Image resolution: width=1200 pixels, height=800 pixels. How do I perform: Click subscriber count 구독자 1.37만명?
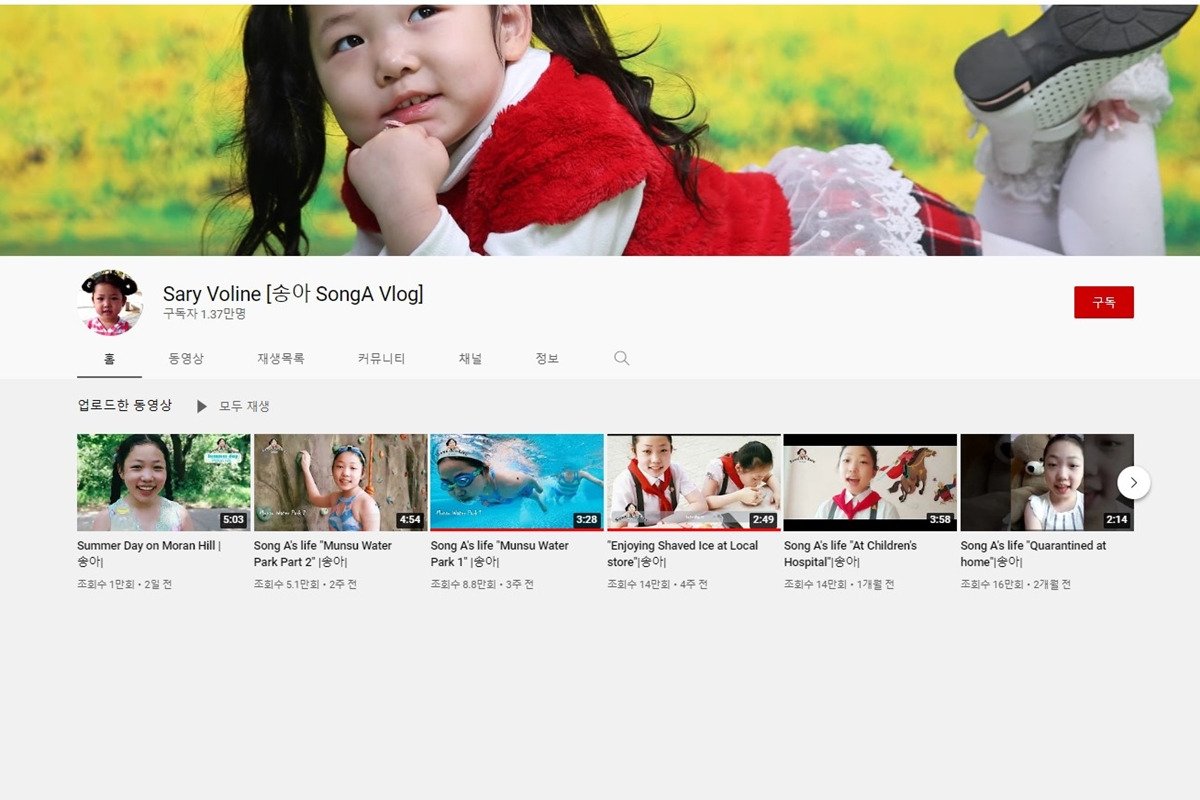[205, 314]
